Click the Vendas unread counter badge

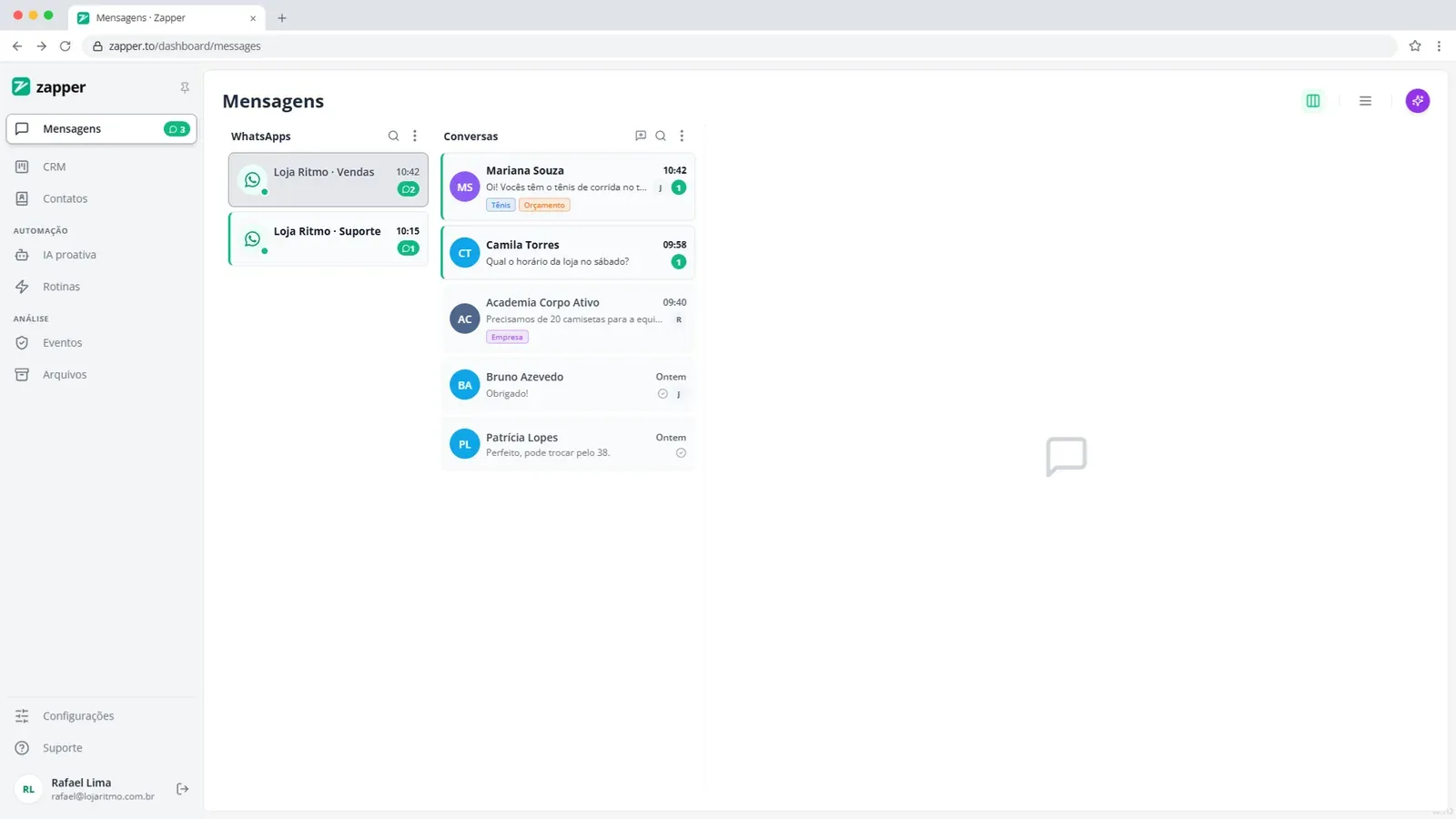click(x=409, y=189)
